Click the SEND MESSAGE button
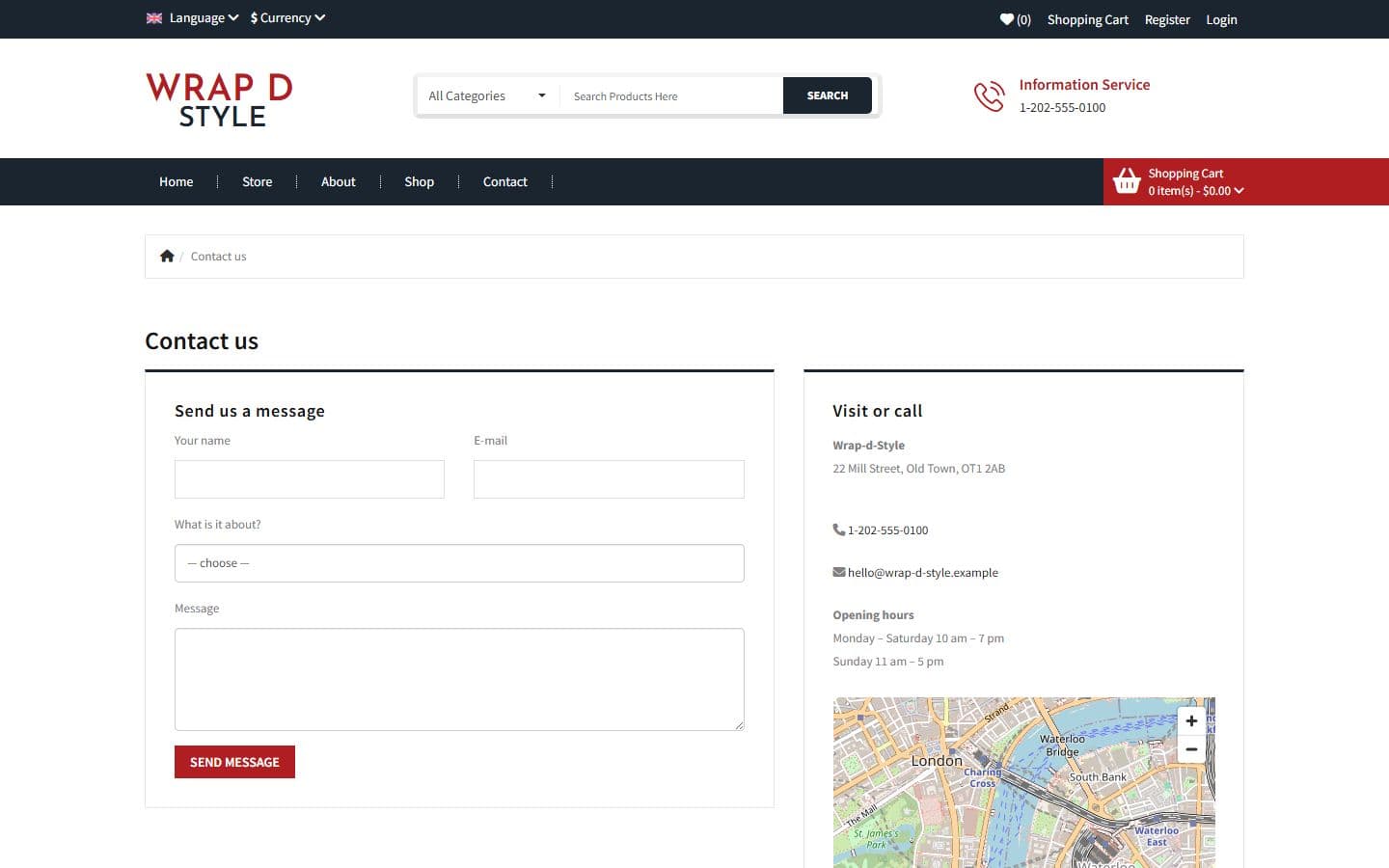Screen dimensions: 1389x868 point(234,762)
